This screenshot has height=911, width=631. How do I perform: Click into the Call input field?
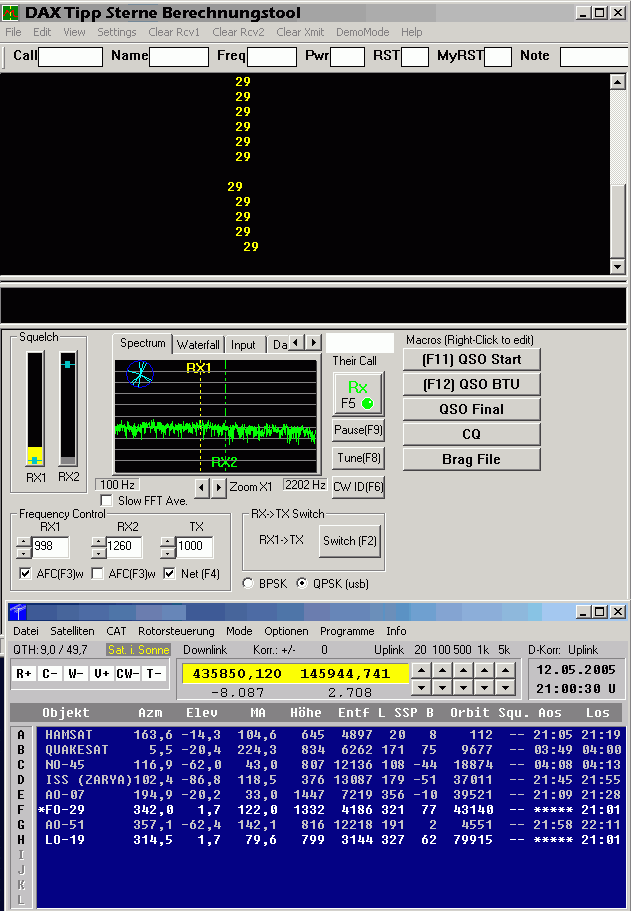pyautogui.click(x=70, y=57)
